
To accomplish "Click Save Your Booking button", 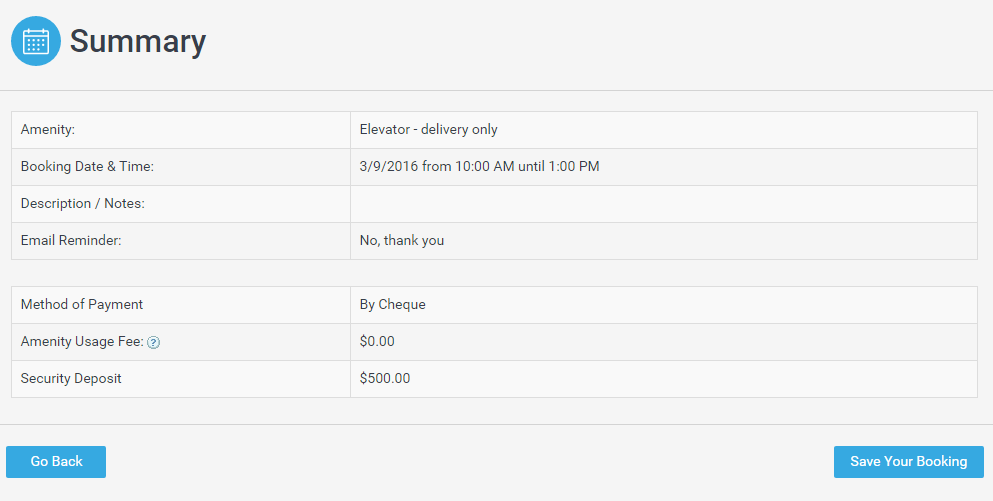I will tap(908, 462).
